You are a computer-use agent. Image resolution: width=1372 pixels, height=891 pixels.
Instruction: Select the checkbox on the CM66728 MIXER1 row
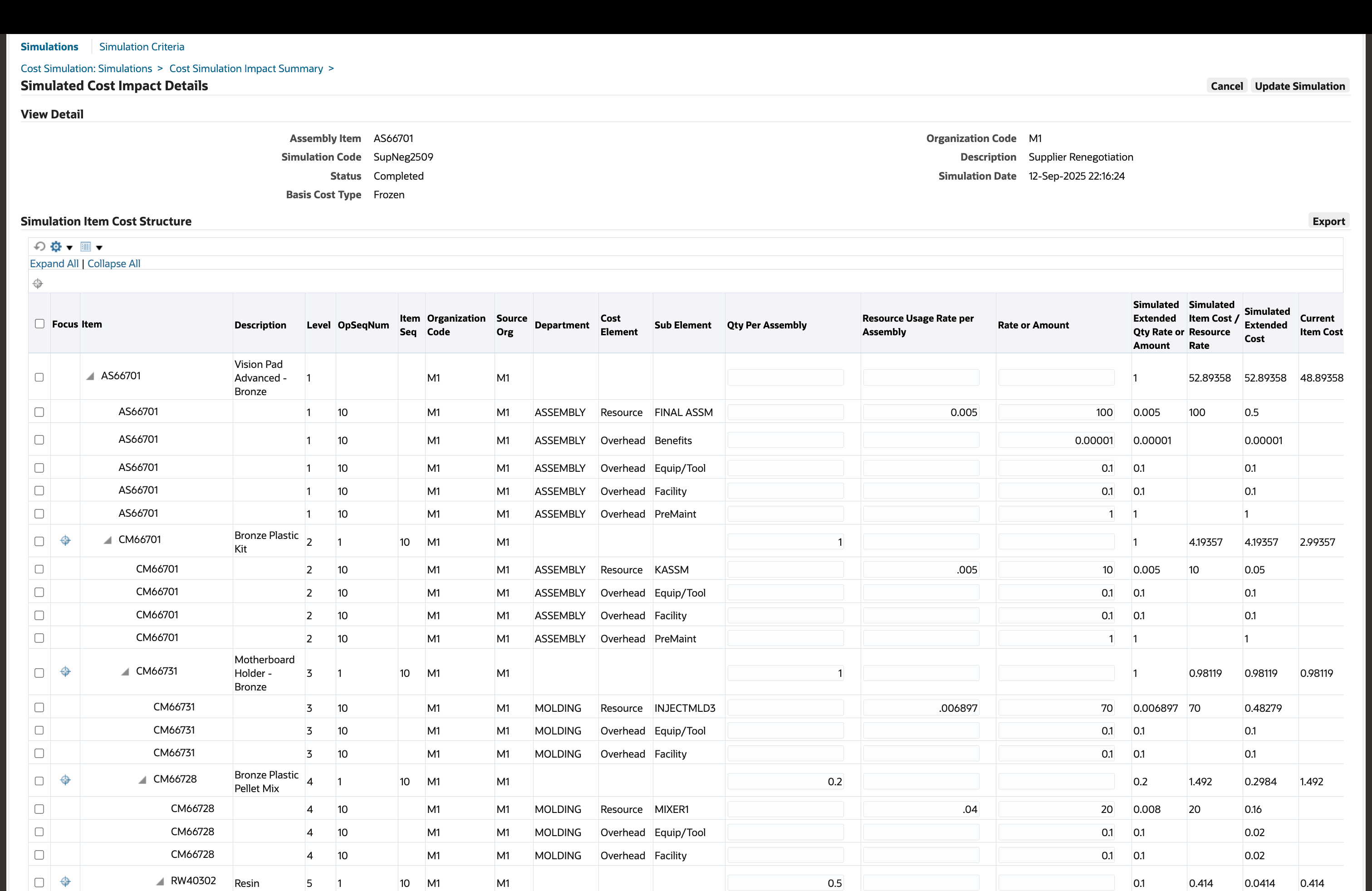click(x=39, y=808)
